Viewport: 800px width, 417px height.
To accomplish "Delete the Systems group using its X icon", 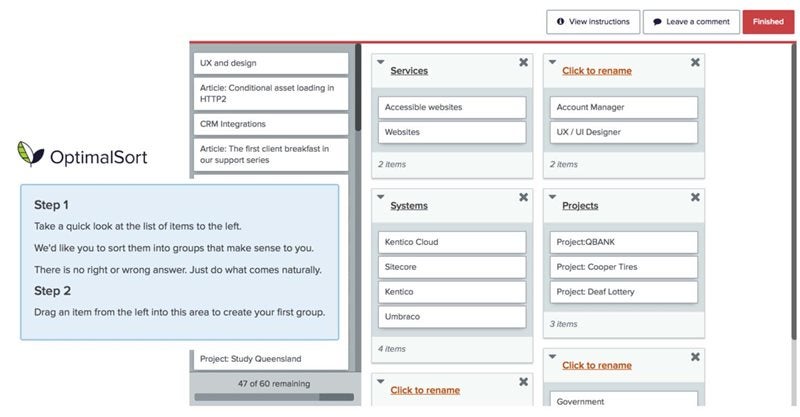I will pyautogui.click(x=523, y=198).
